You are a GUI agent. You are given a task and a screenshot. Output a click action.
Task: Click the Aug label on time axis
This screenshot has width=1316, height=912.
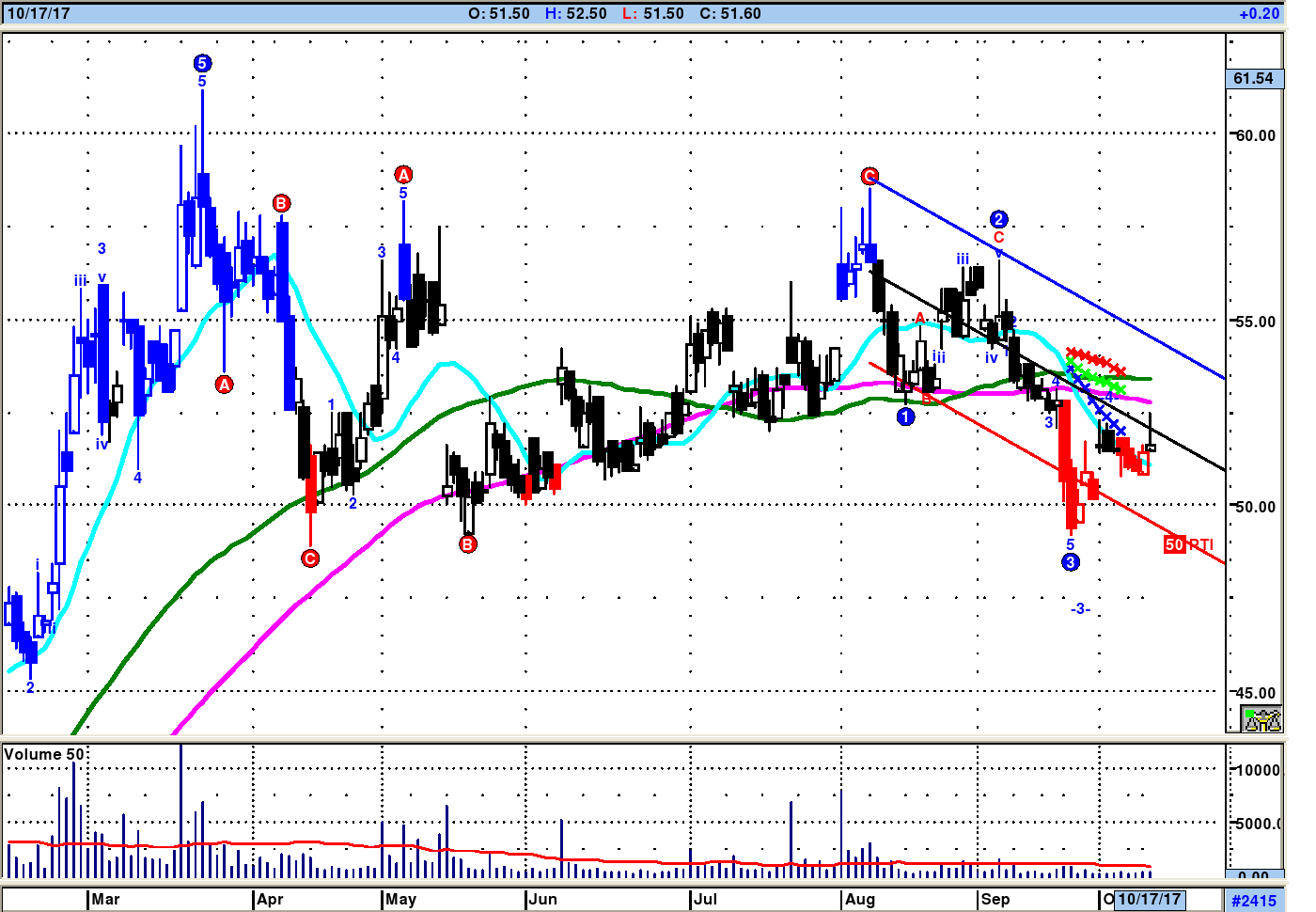[x=859, y=899]
